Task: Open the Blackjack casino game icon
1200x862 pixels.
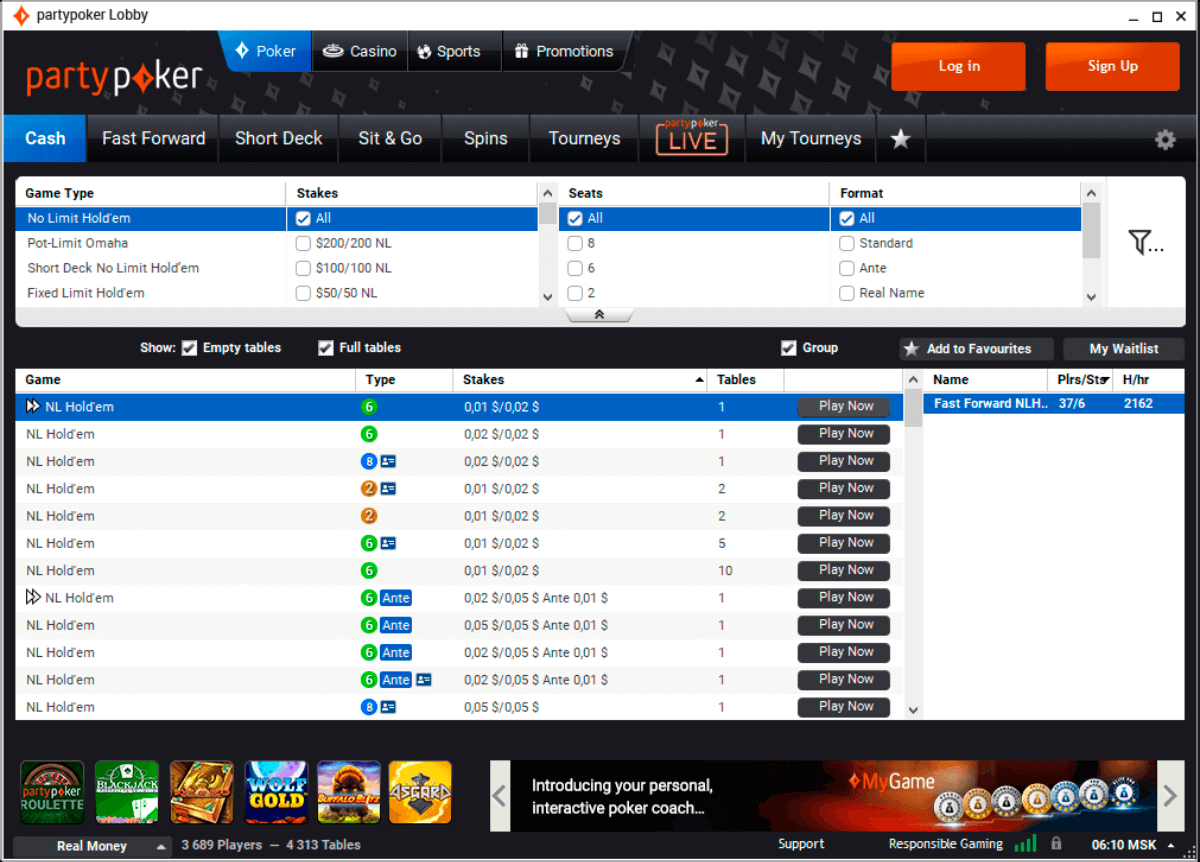Action: [127, 792]
